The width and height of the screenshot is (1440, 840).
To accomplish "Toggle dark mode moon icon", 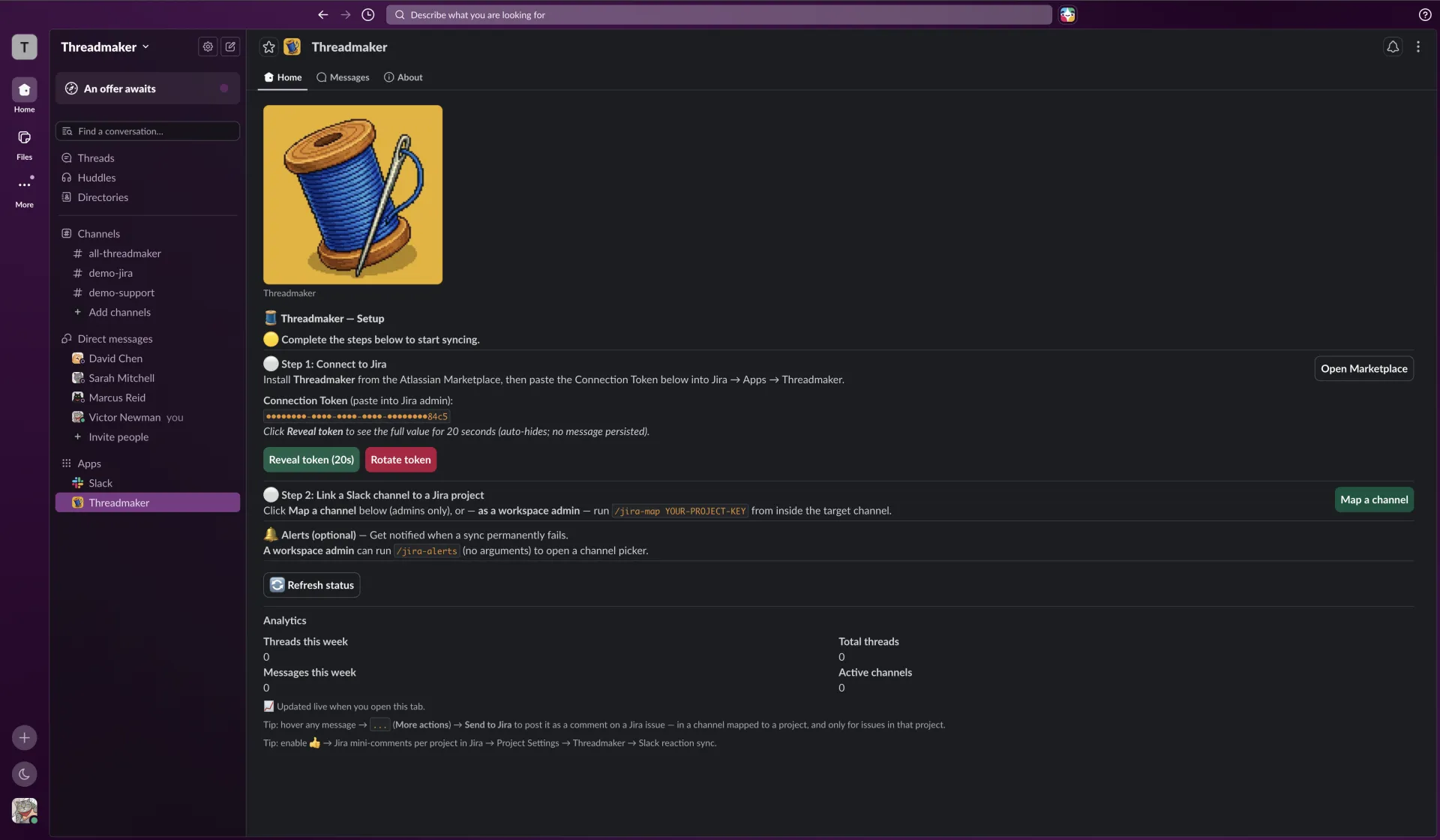I will [x=24, y=774].
